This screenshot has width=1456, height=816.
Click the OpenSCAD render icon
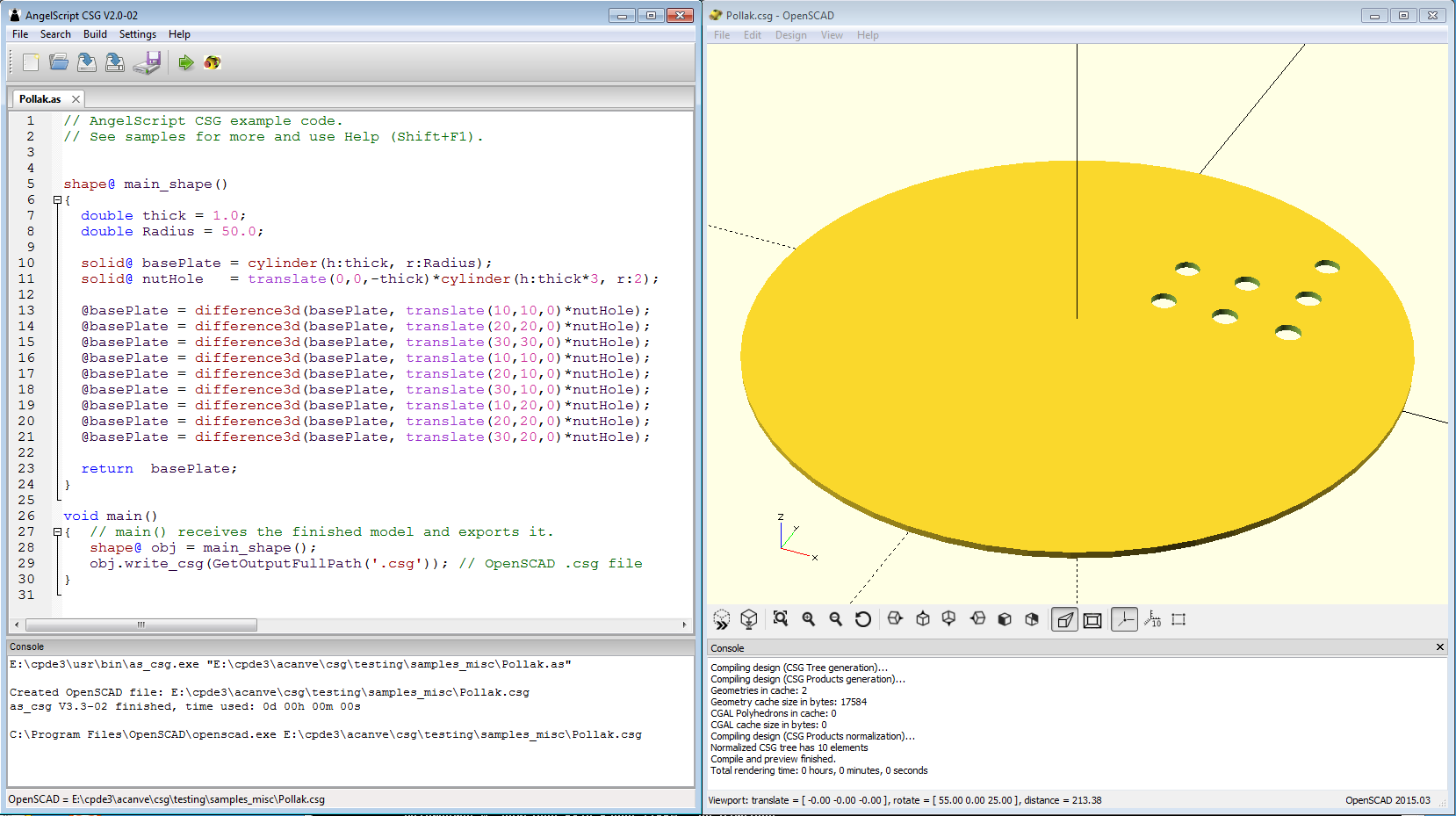(x=748, y=619)
